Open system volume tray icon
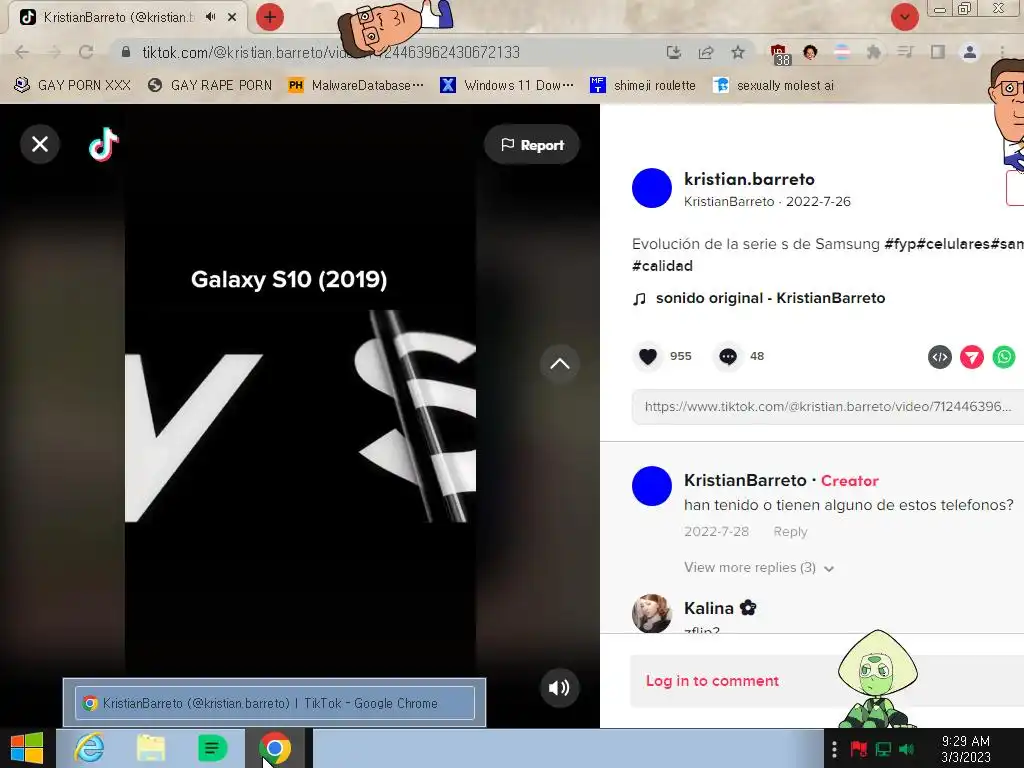1024x768 pixels. (906, 749)
